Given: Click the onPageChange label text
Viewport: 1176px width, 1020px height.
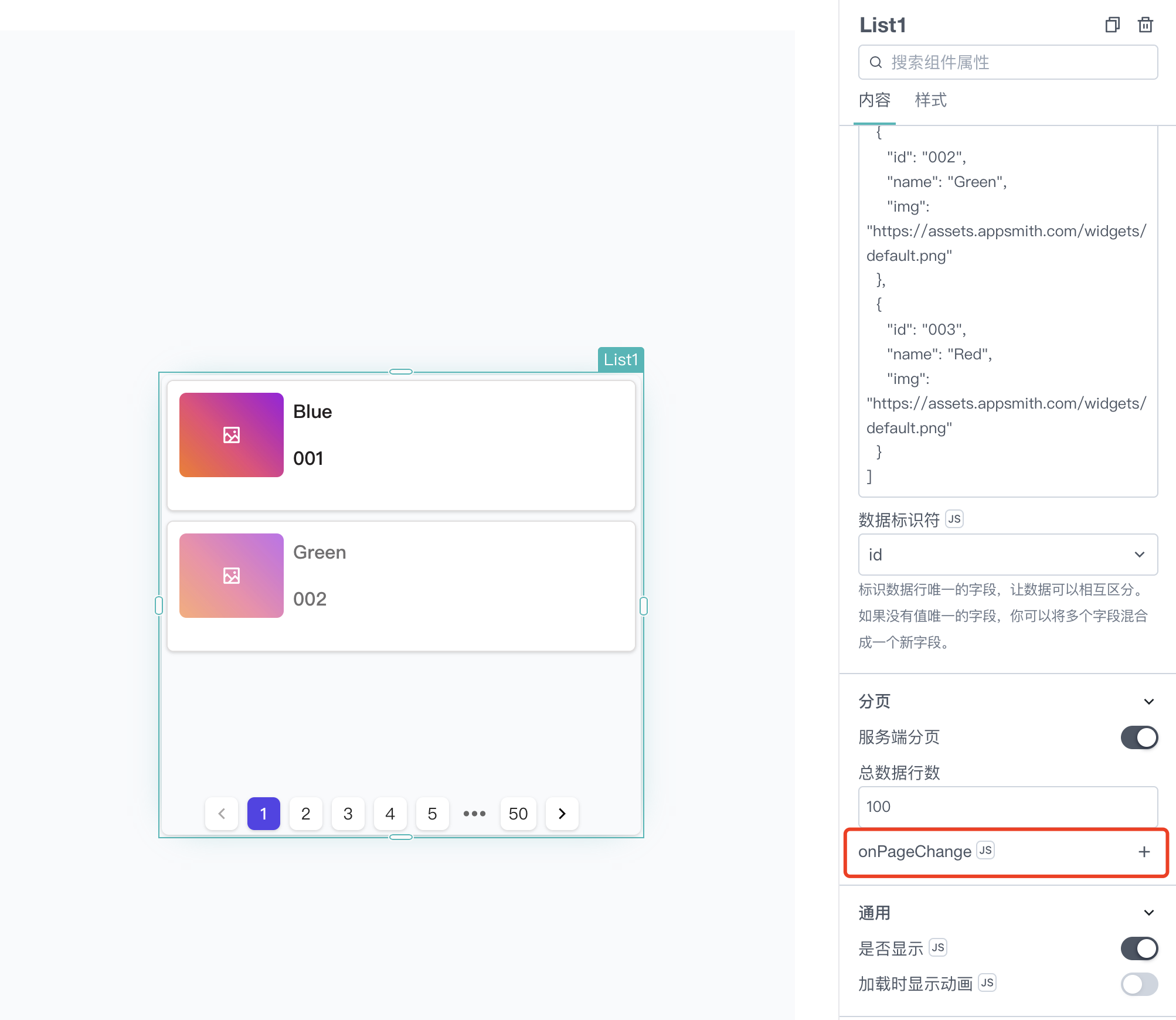Looking at the screenshot, I should (x=915, y=852).
